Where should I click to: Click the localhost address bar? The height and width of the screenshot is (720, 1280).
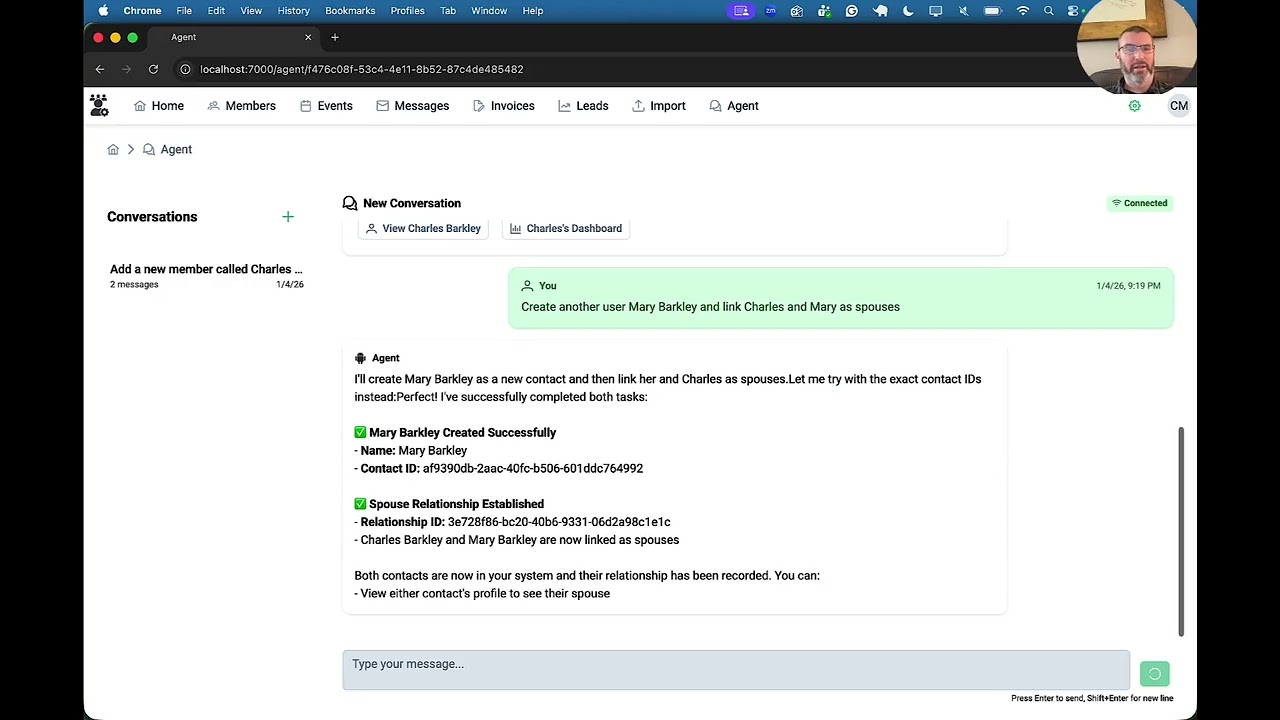click(x=361, y=69)
